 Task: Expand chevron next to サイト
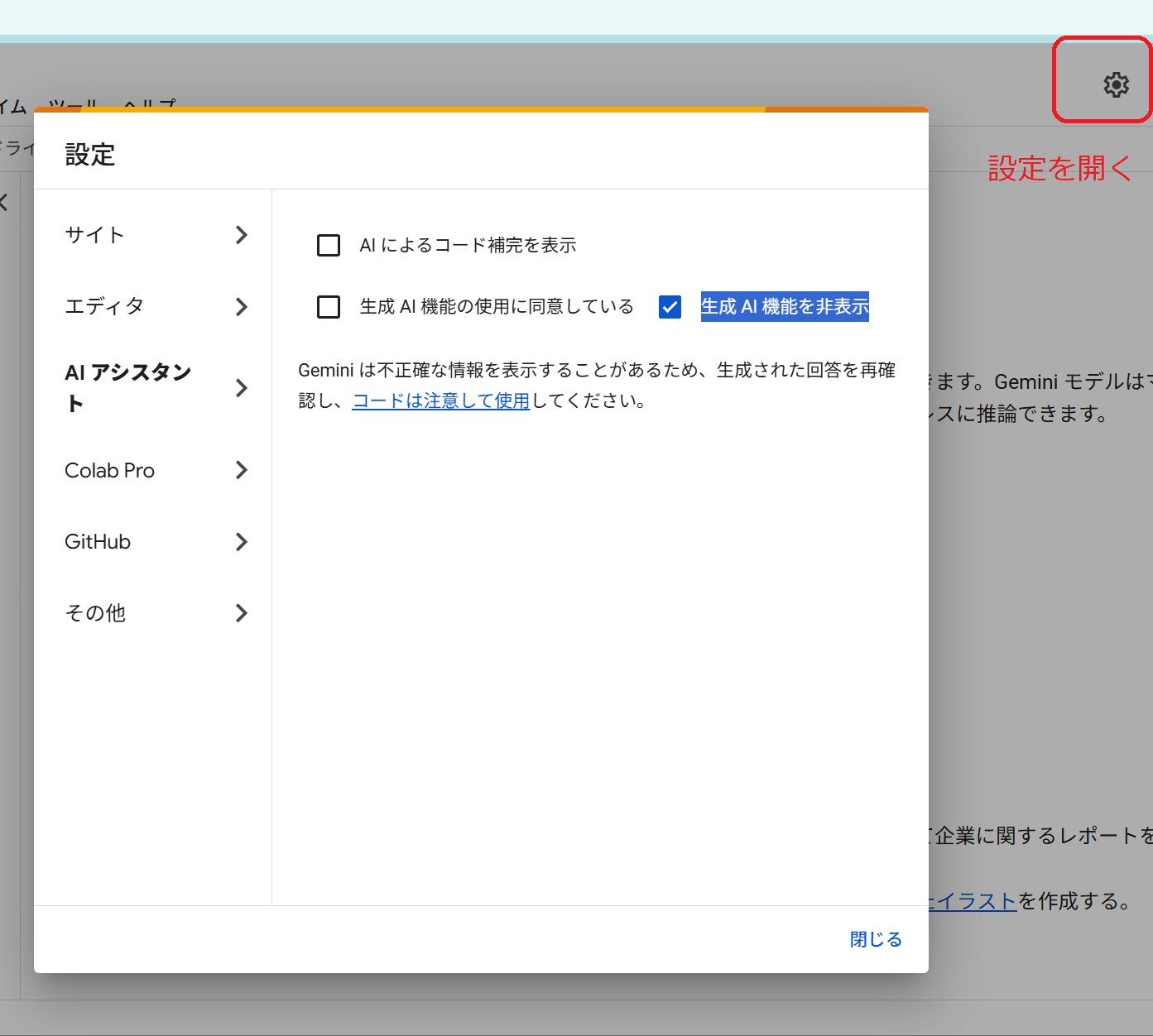241,235
